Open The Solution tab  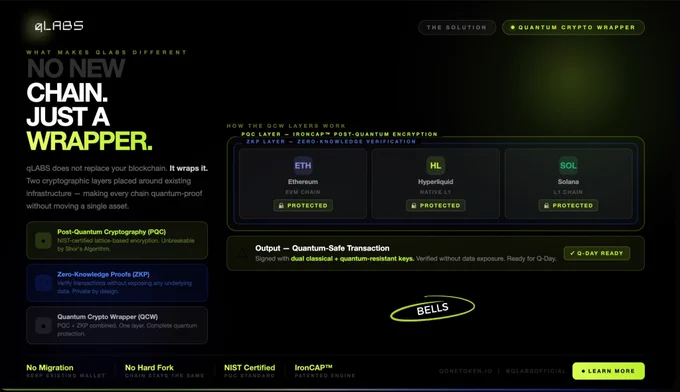click(457, 27)
